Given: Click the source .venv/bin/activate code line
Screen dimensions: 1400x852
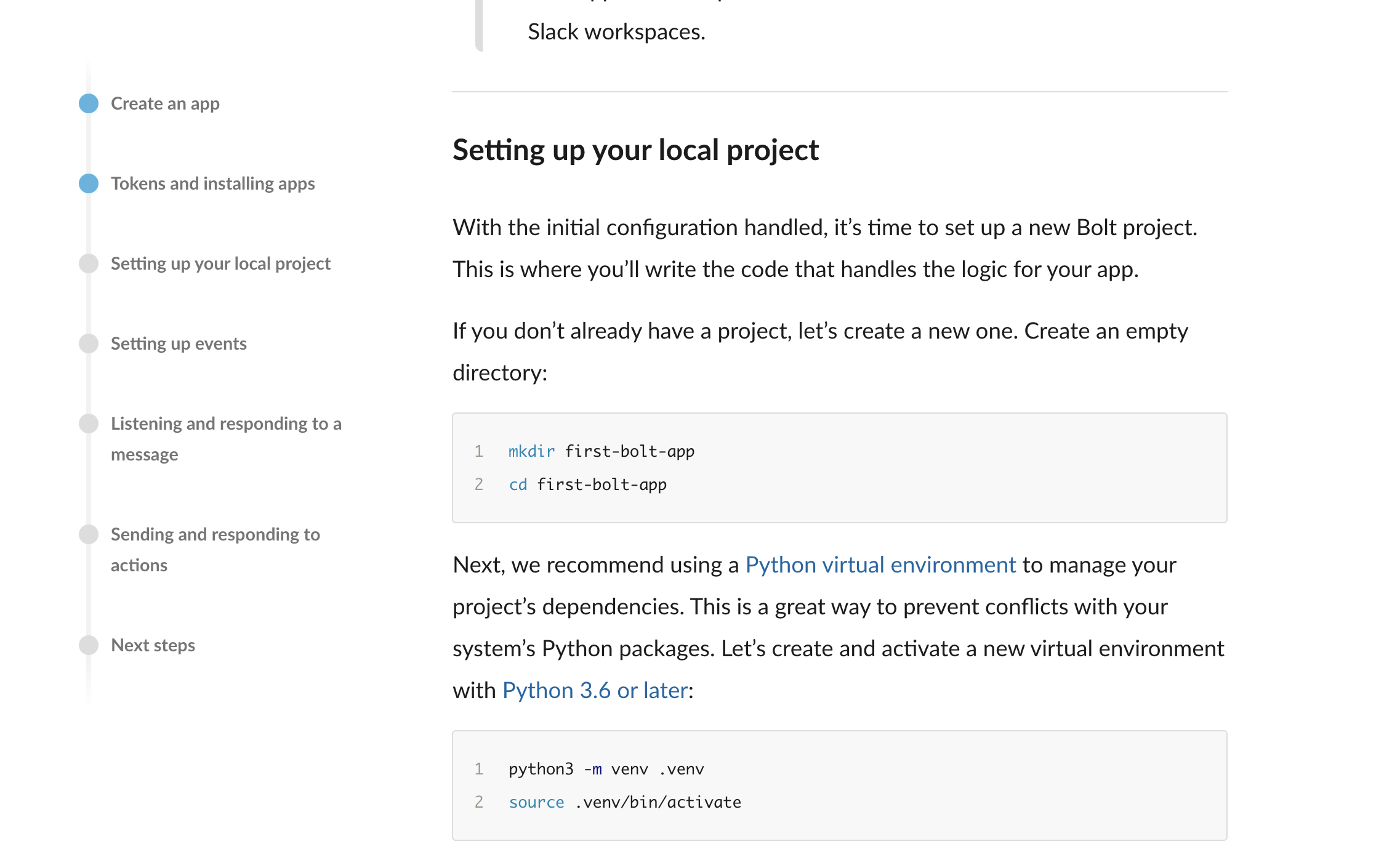Looking at the screenshot, I should coord(624,802).
